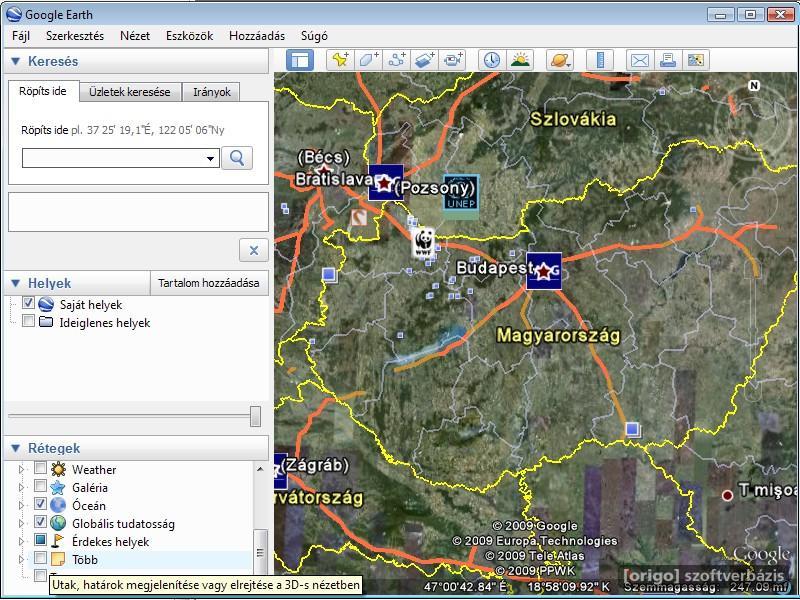Email the current view
The height and width of the screenshot is (600, 800).
pyautogui.click(x=640, y=60)
